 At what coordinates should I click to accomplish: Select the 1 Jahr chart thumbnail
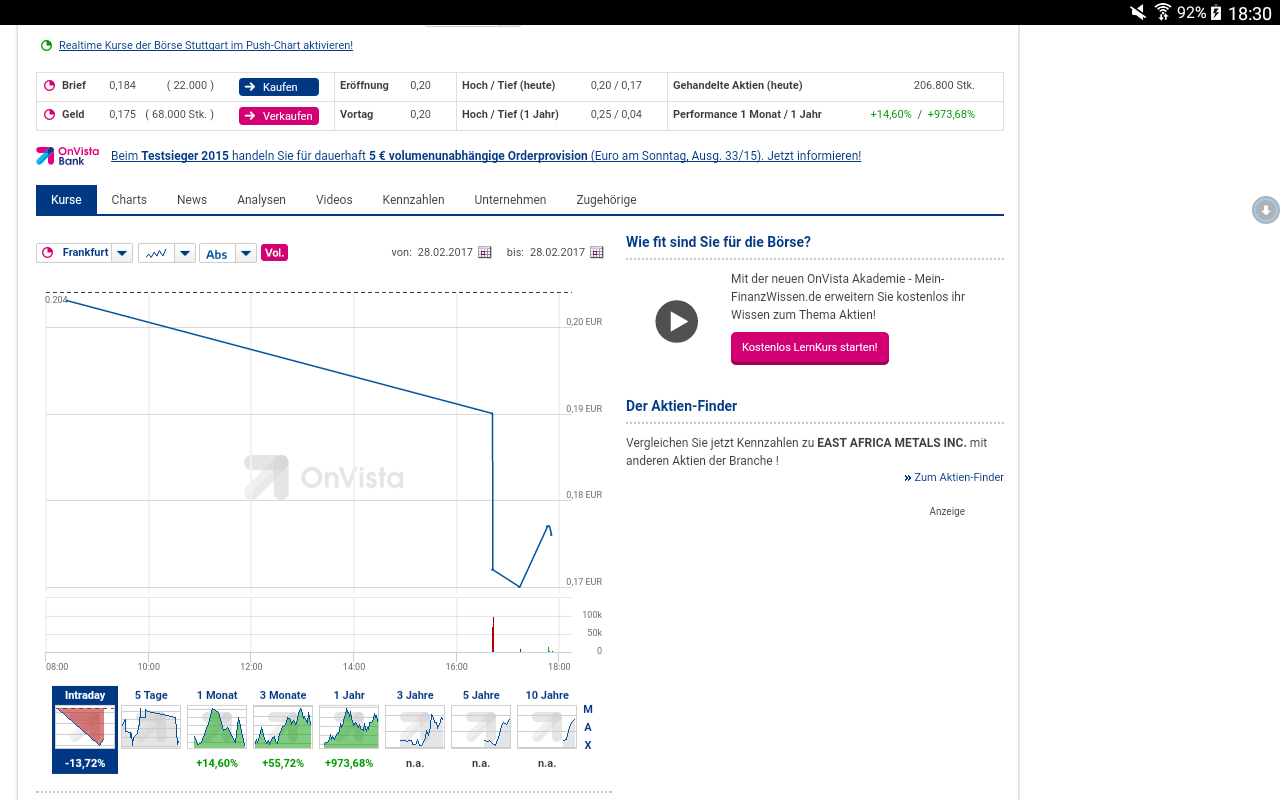pos(349,729)
